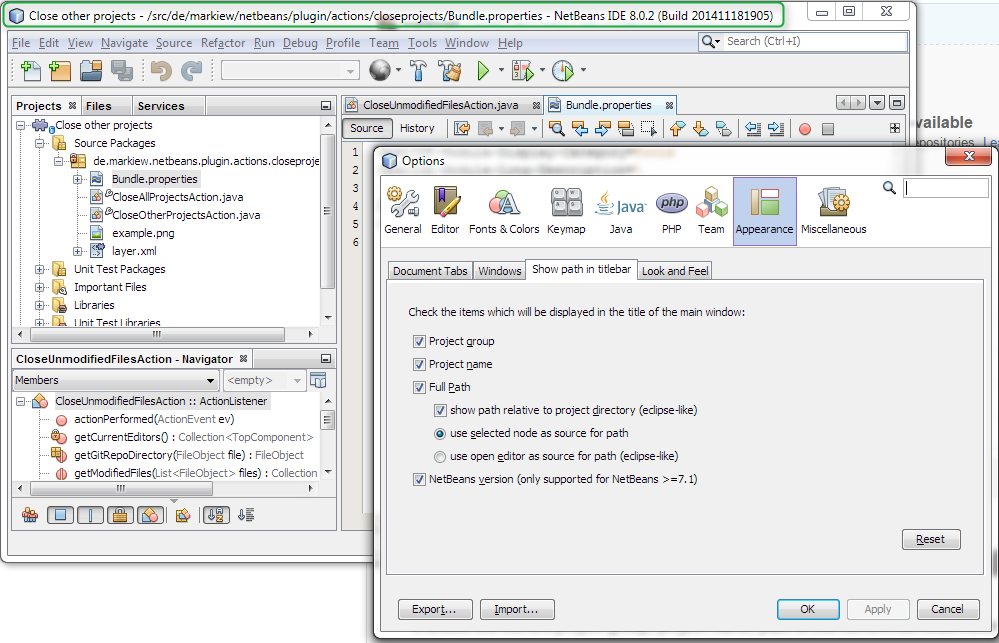Open the Members dropdown in Navigator

115,380
